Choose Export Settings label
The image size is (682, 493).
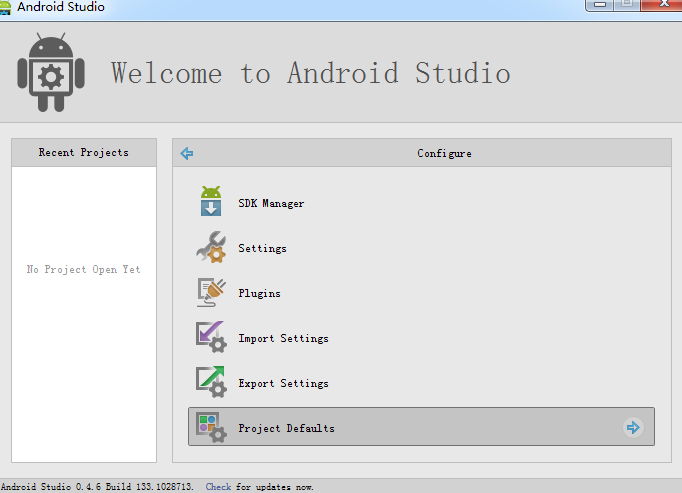[283, 383]
